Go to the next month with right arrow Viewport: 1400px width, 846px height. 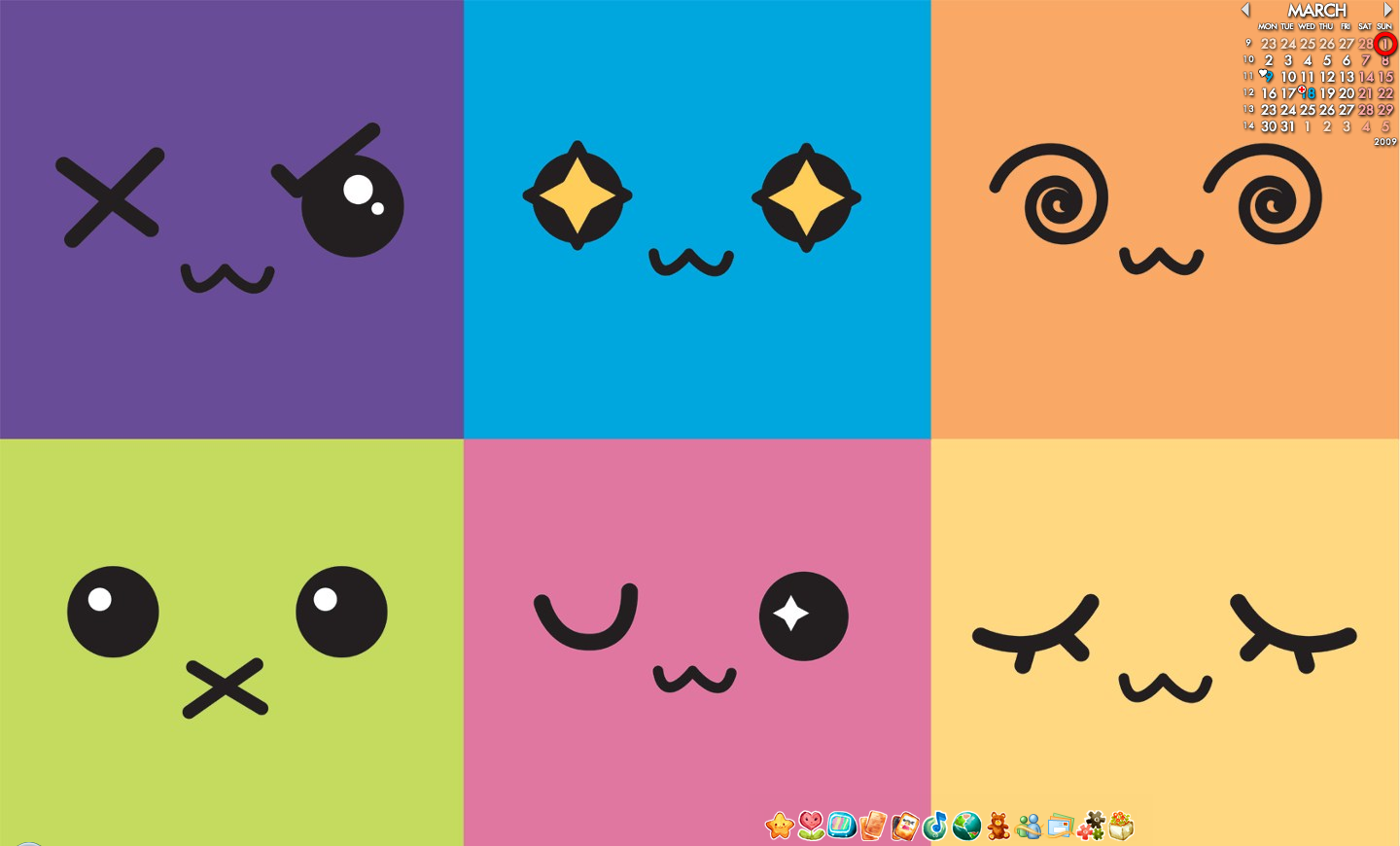tap(1387, 10)
